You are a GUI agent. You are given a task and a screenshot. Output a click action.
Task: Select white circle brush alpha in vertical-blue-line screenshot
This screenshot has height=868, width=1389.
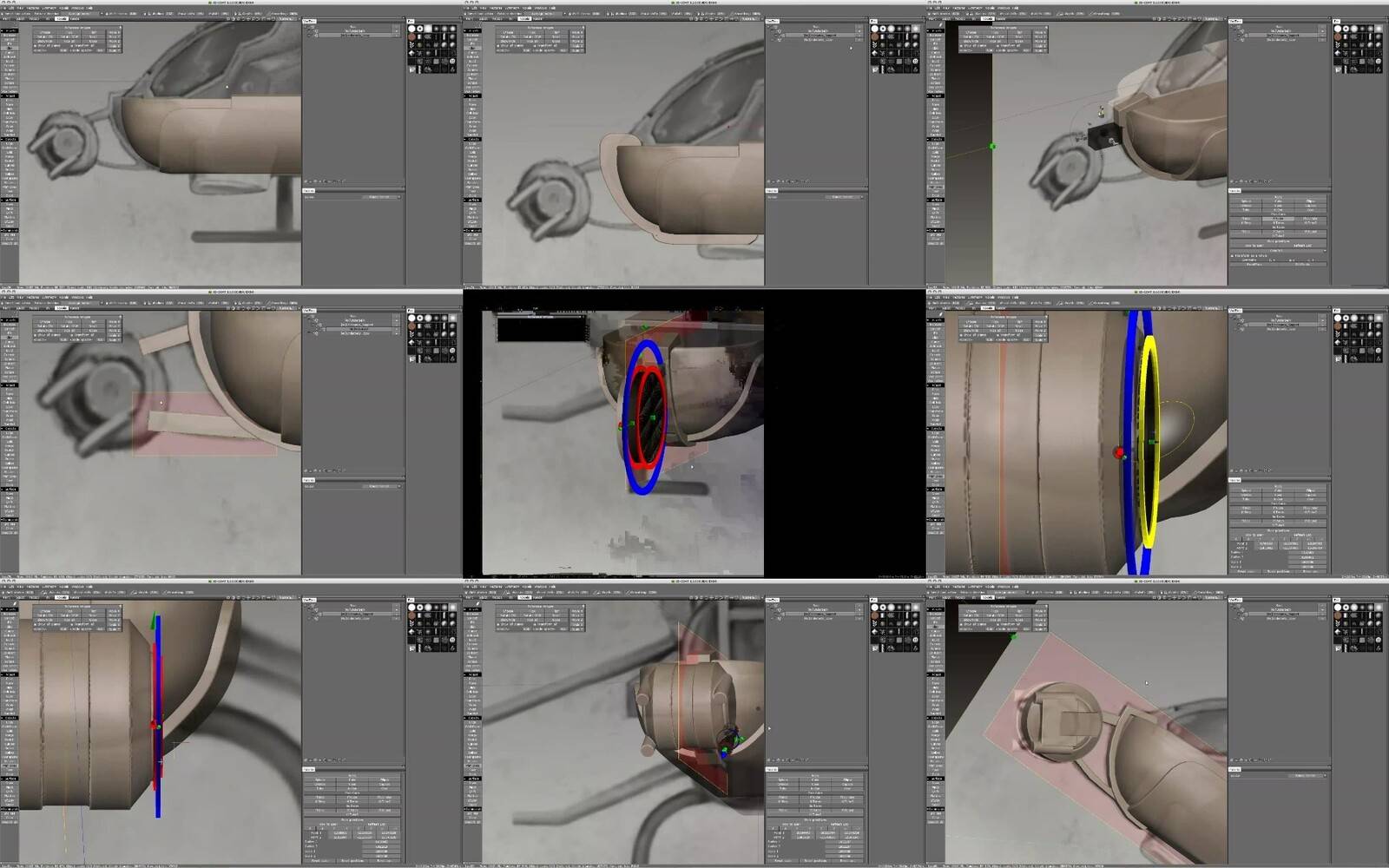(x=411, y=608)
